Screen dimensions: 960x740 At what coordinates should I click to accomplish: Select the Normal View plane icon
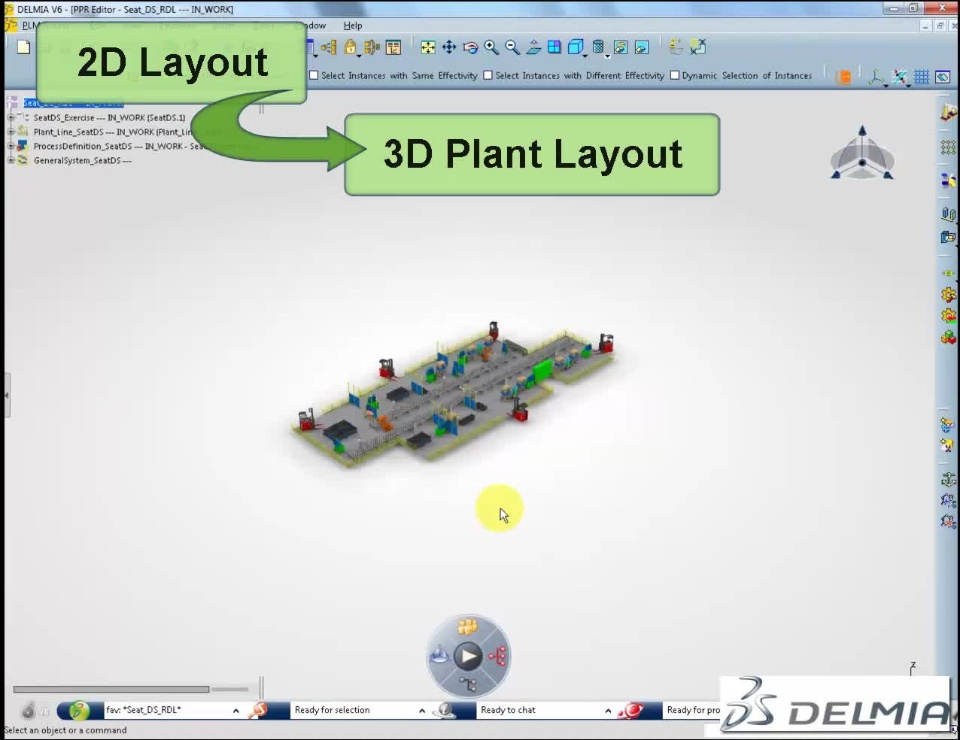click(x=533, y=47)
